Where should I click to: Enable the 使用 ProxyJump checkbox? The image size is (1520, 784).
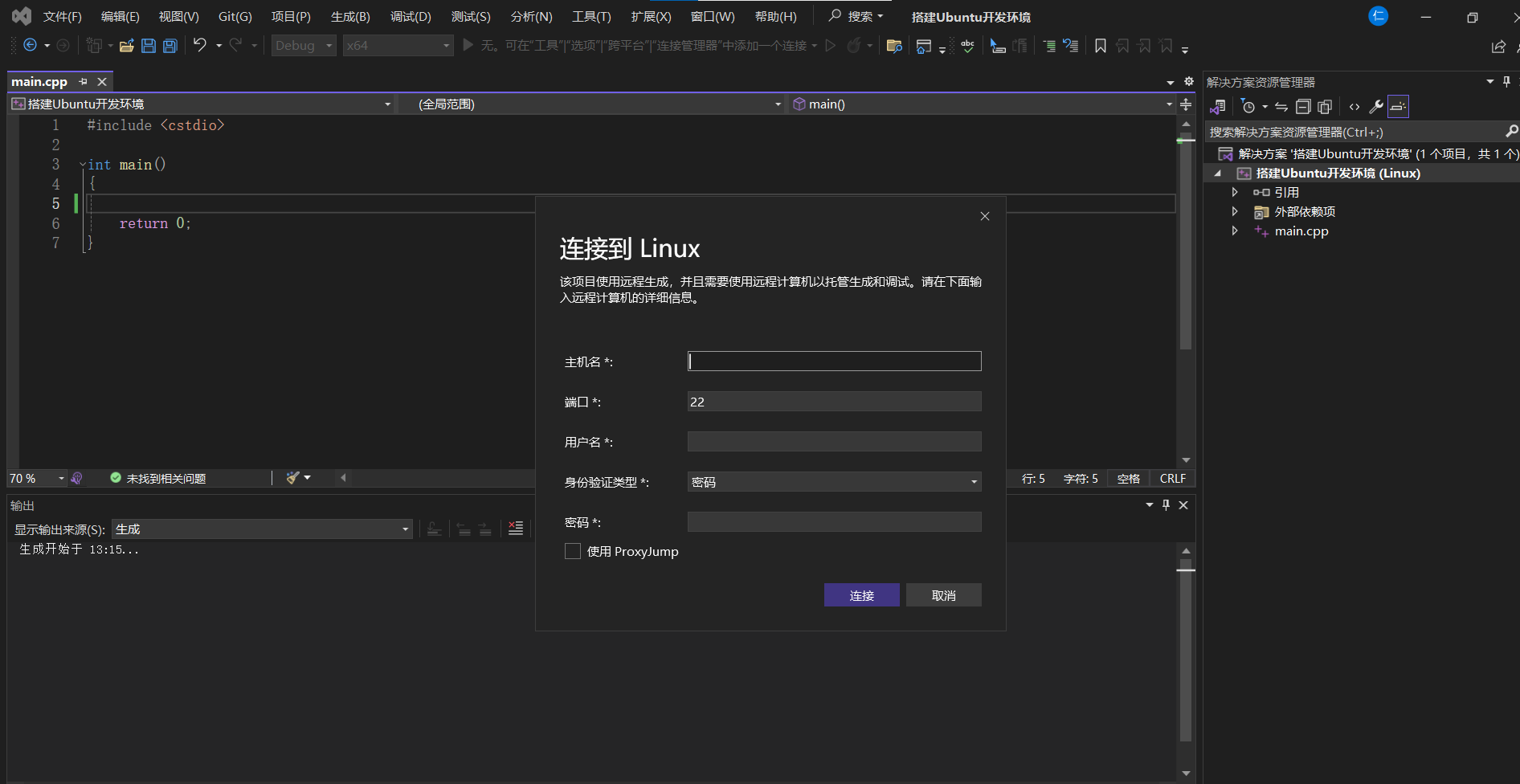(x=573, y=551)
